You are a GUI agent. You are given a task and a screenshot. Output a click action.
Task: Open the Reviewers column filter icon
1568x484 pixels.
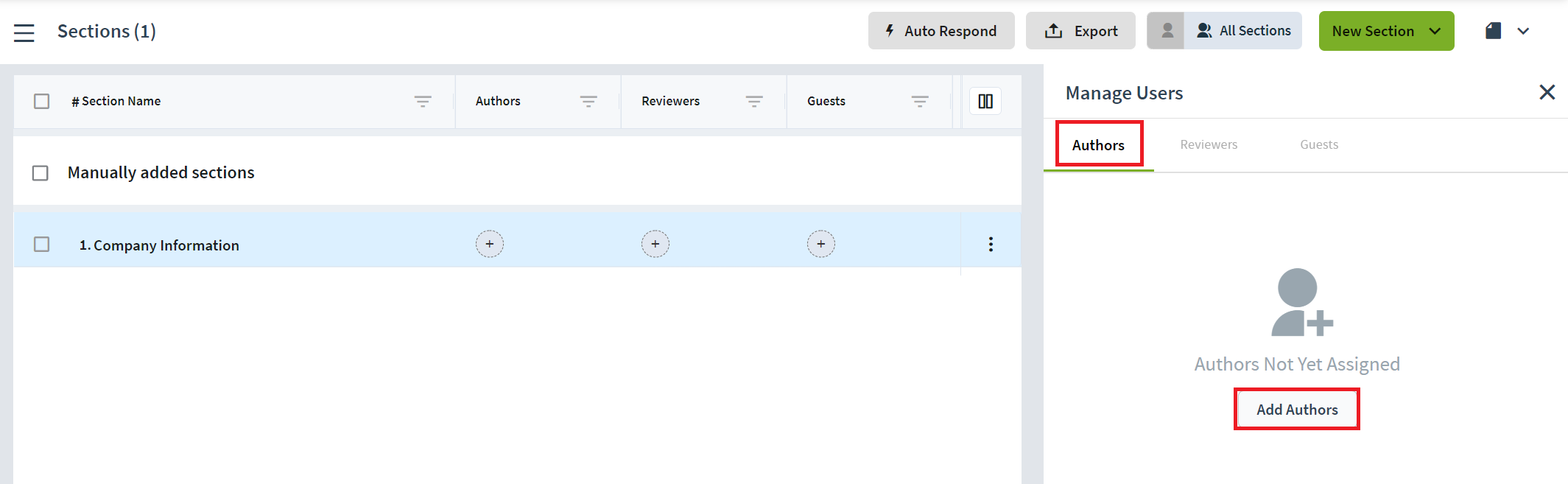coord(754,102)
